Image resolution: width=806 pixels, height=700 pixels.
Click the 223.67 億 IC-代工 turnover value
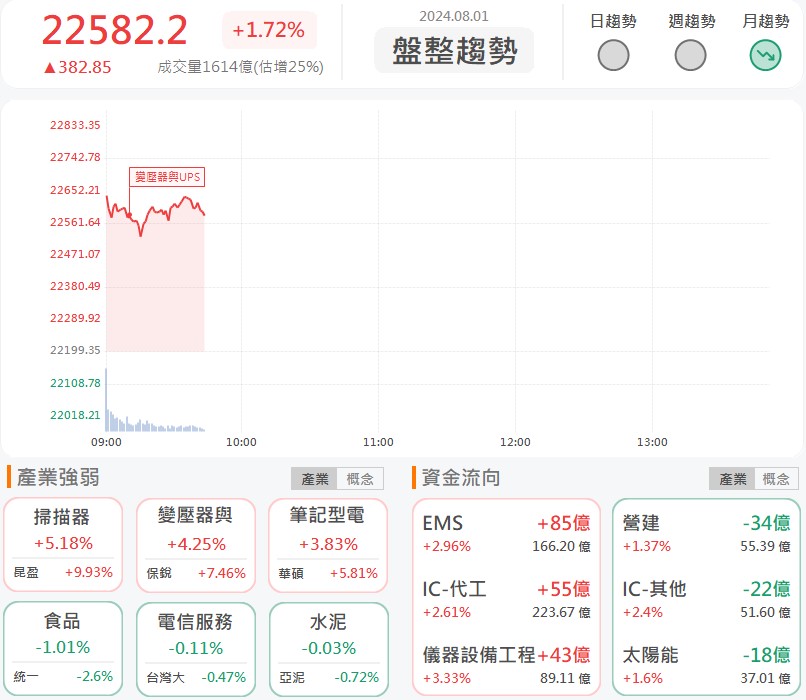tap(561, 613)
